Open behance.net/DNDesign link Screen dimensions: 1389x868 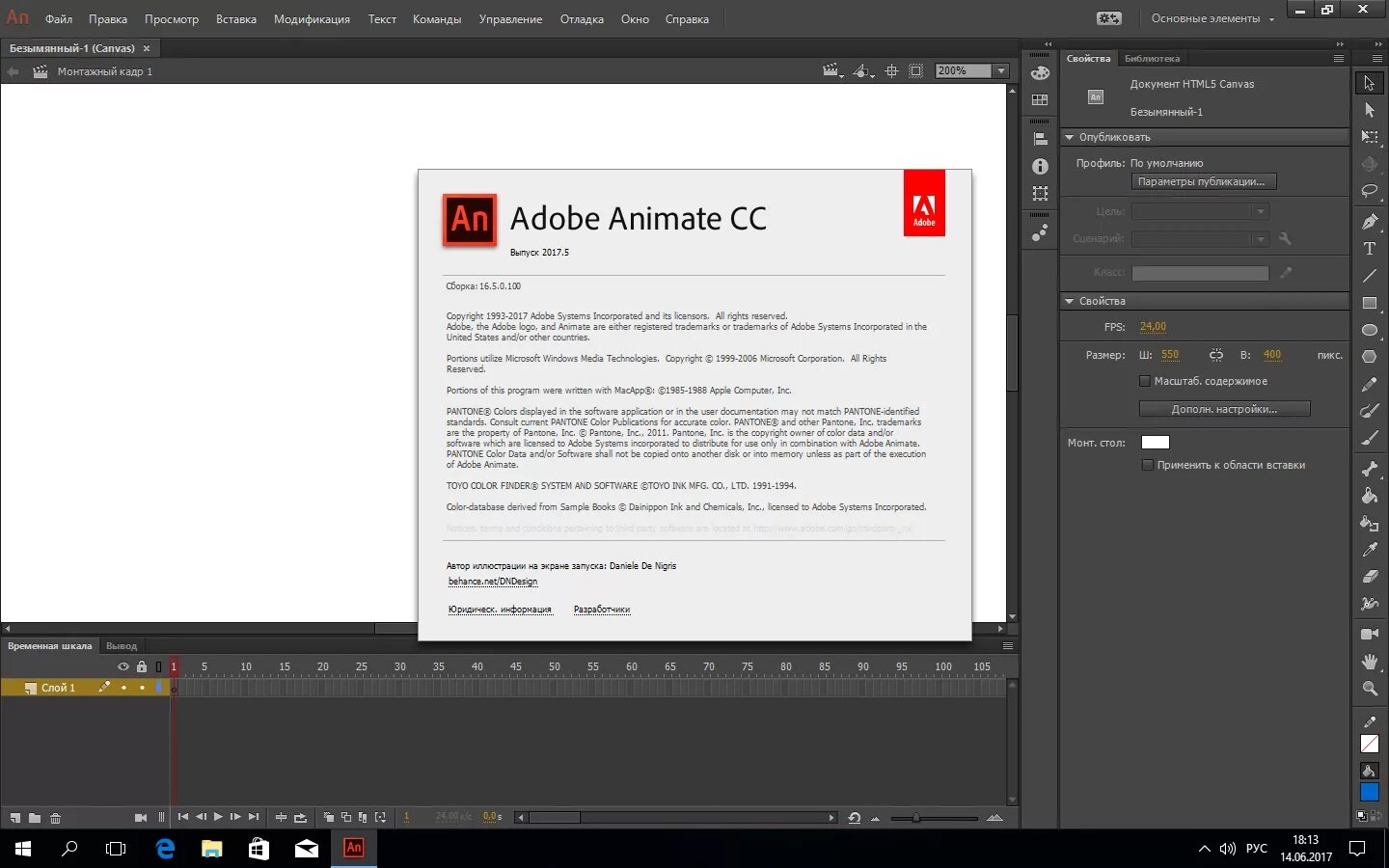coord(493,582)
